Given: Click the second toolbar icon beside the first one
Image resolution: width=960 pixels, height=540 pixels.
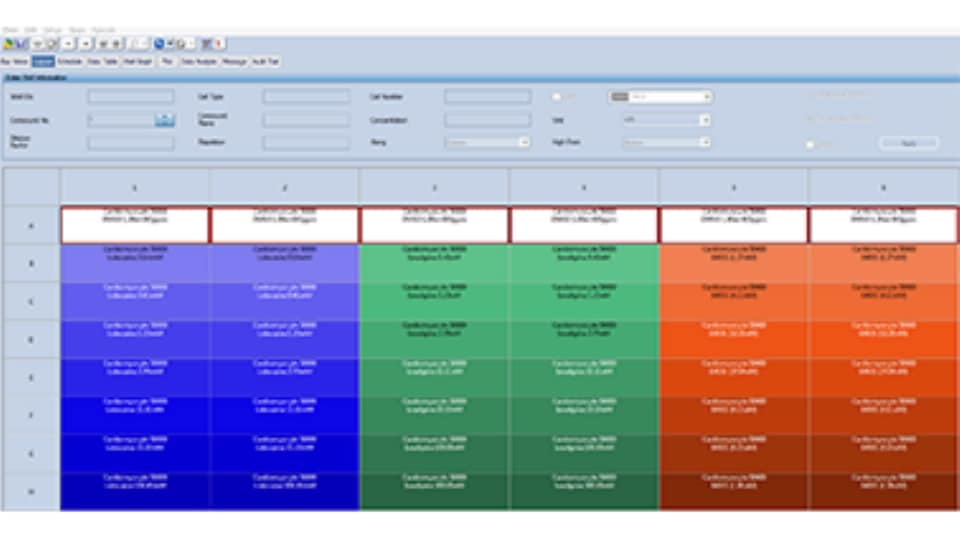Looking at the screenshot, I should [20, 44].
